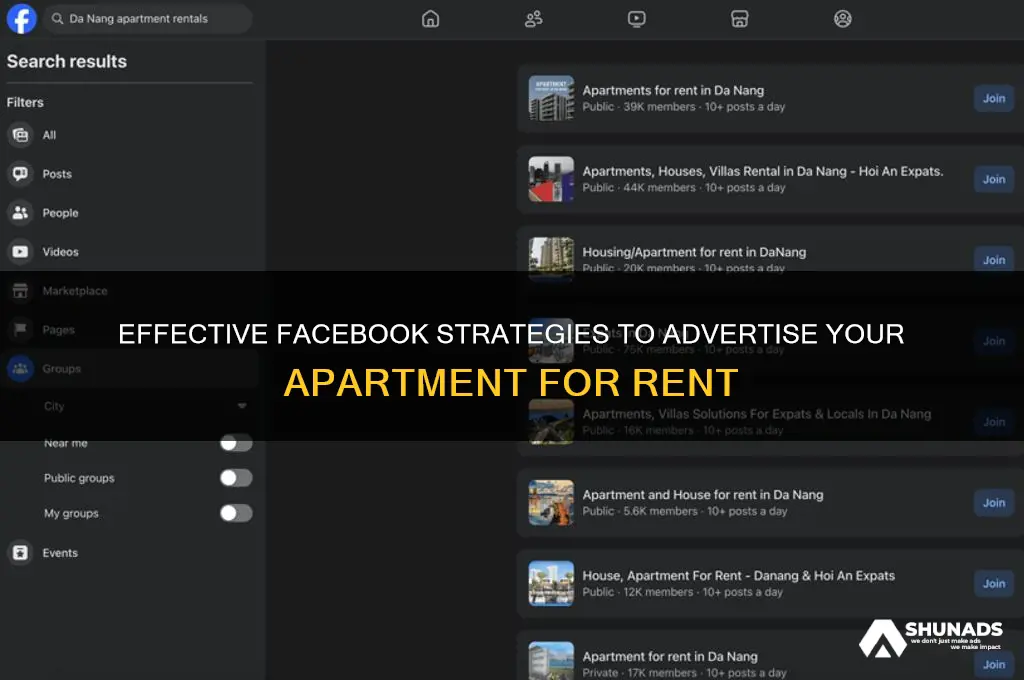This screenshot has height=680, width=1024.
Task: Expand the City dropdown arrow
Action: click(242, 406)
